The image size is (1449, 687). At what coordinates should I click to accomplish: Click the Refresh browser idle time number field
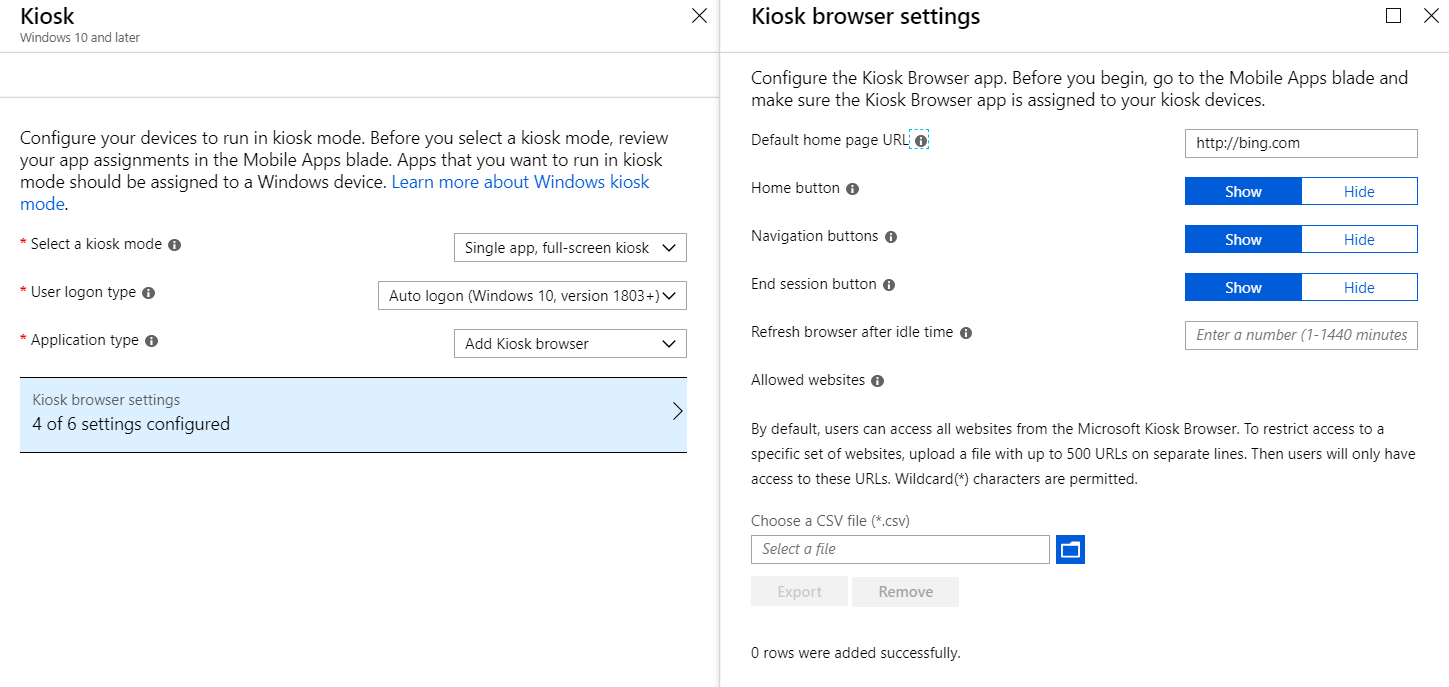[x=1300, y=335]
